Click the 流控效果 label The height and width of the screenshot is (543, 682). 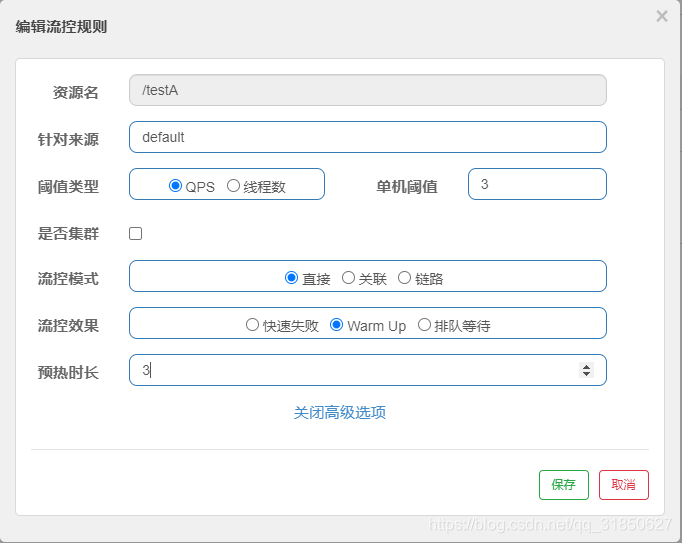(68, 325)
